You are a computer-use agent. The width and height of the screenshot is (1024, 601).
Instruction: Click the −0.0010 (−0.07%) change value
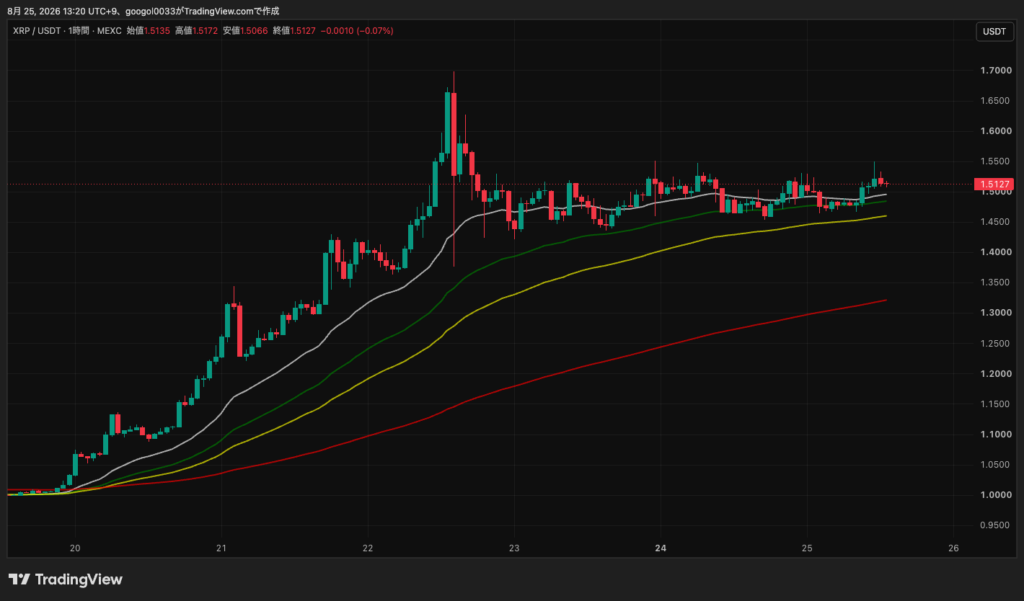[x=357, y=31]
